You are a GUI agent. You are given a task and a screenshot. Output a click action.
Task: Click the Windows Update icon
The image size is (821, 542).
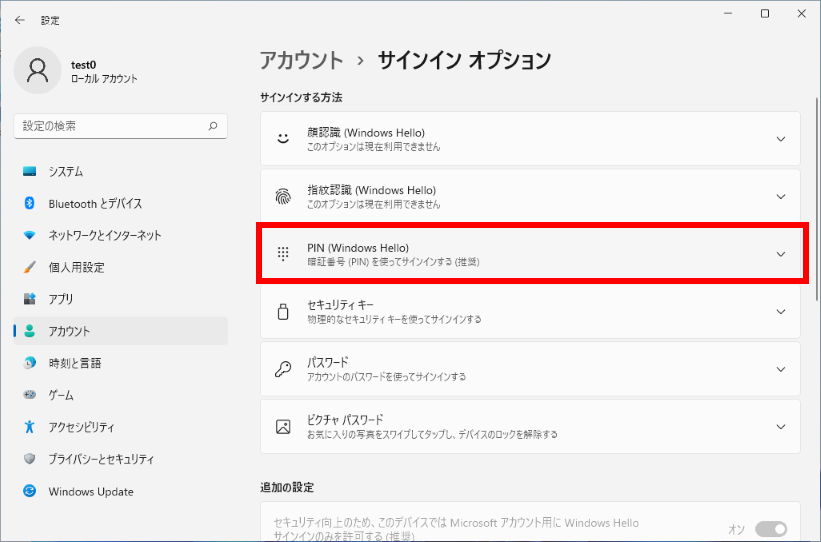(29, 491)
